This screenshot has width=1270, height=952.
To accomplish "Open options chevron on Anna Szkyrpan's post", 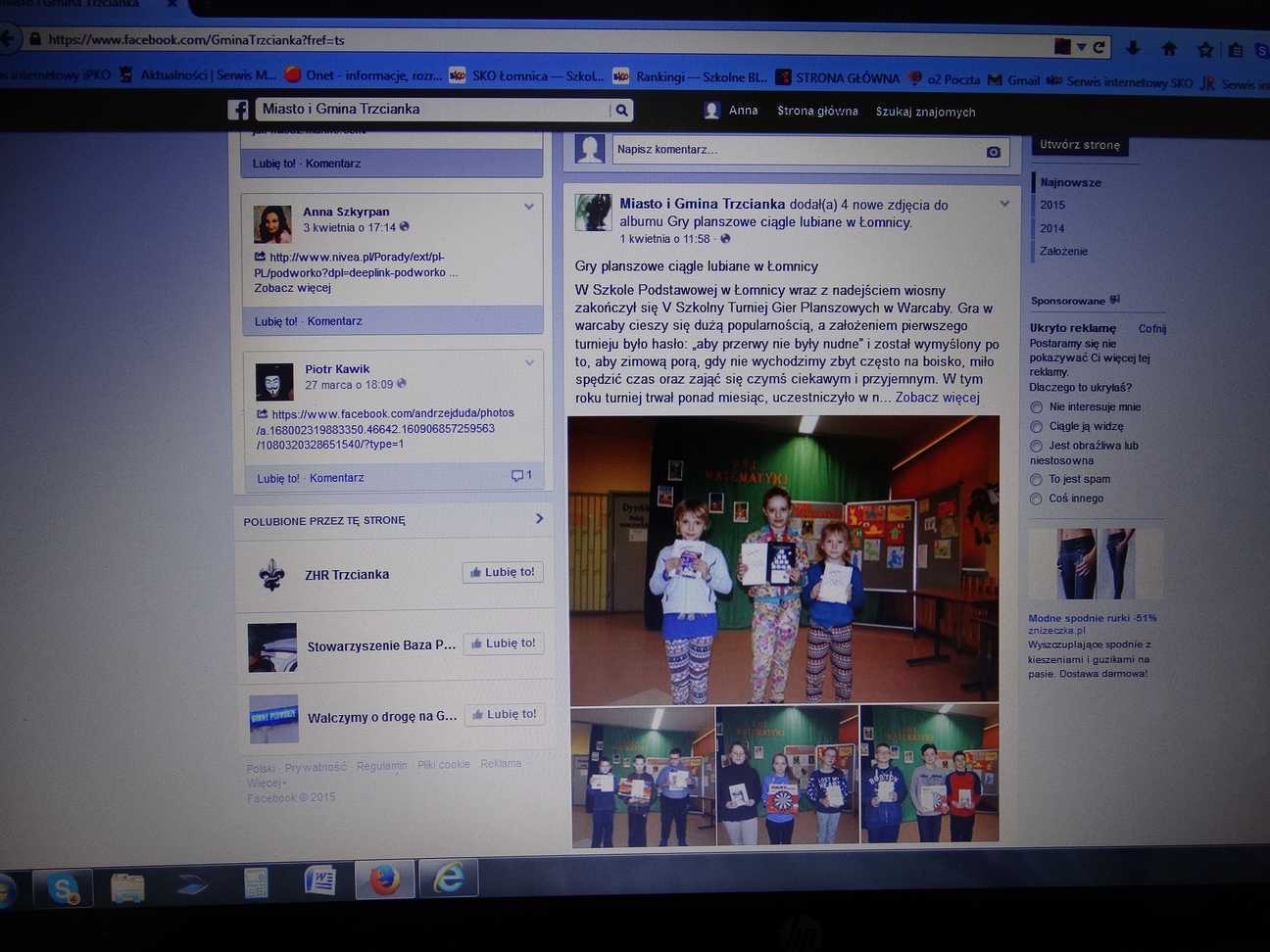I will click(529, 207).
